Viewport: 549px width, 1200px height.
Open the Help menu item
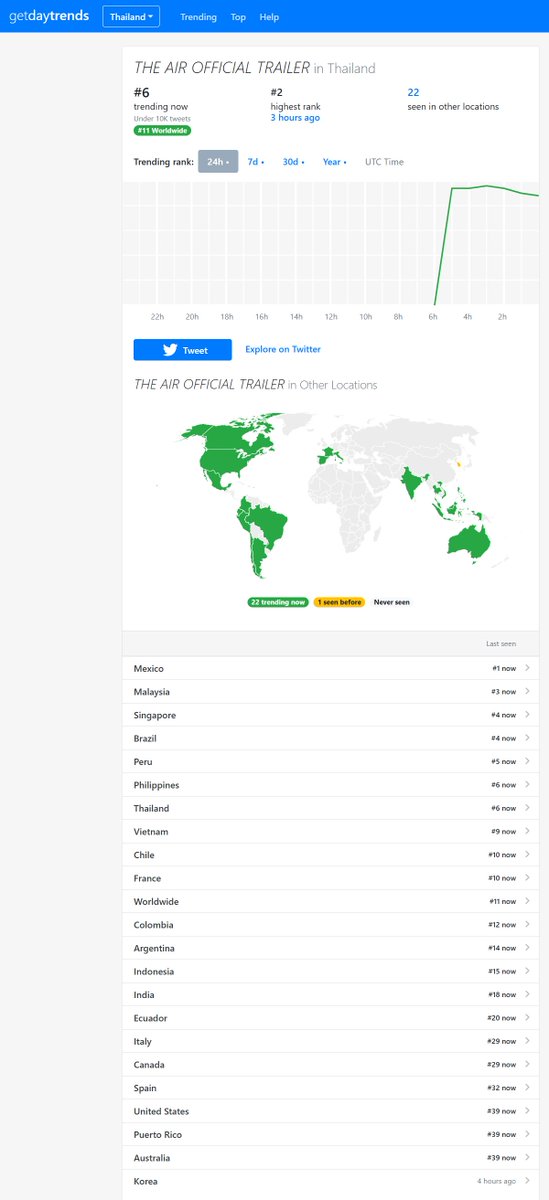[269, 17]
